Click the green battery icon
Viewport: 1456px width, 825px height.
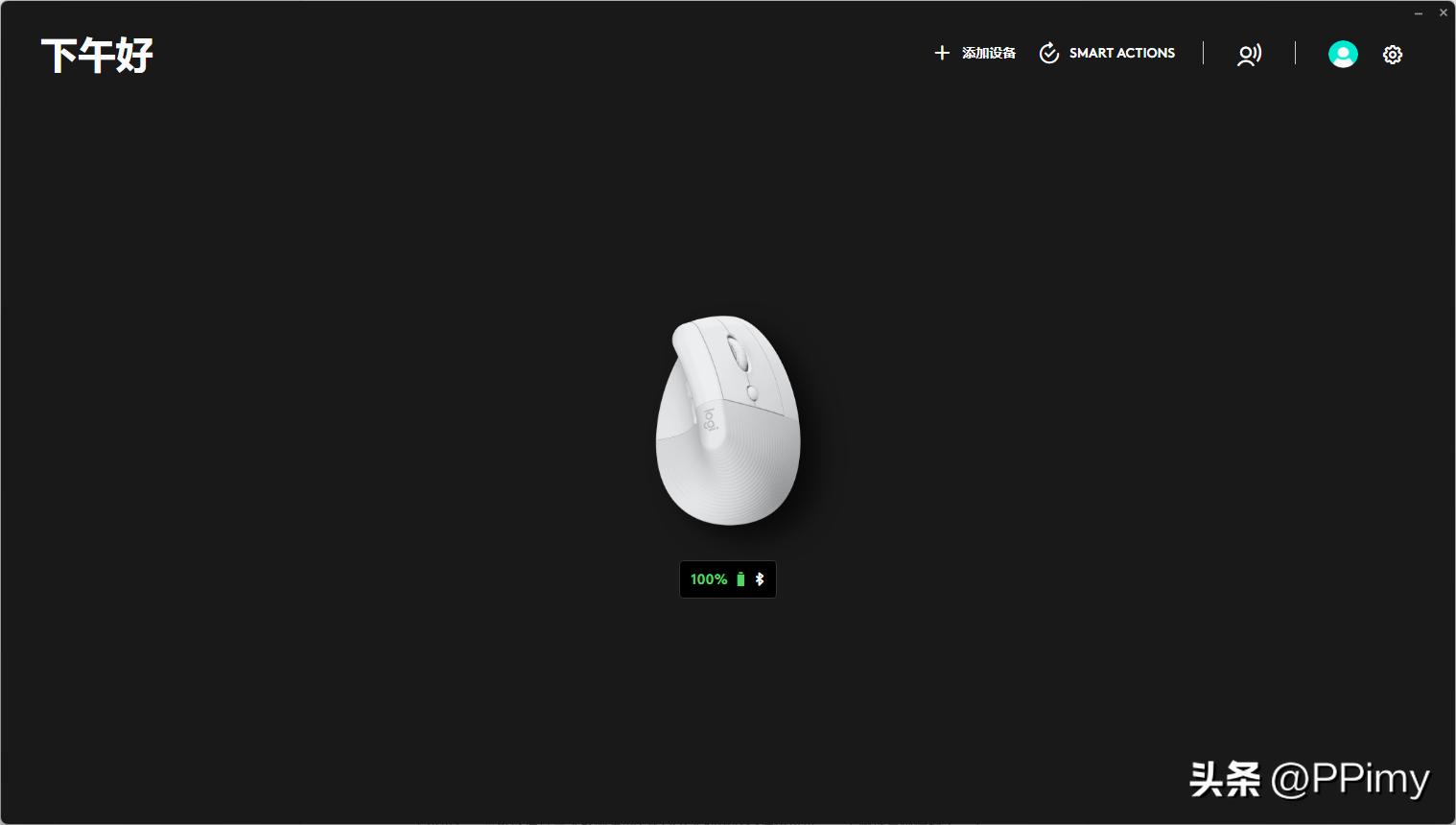click(x=740, y=579)
